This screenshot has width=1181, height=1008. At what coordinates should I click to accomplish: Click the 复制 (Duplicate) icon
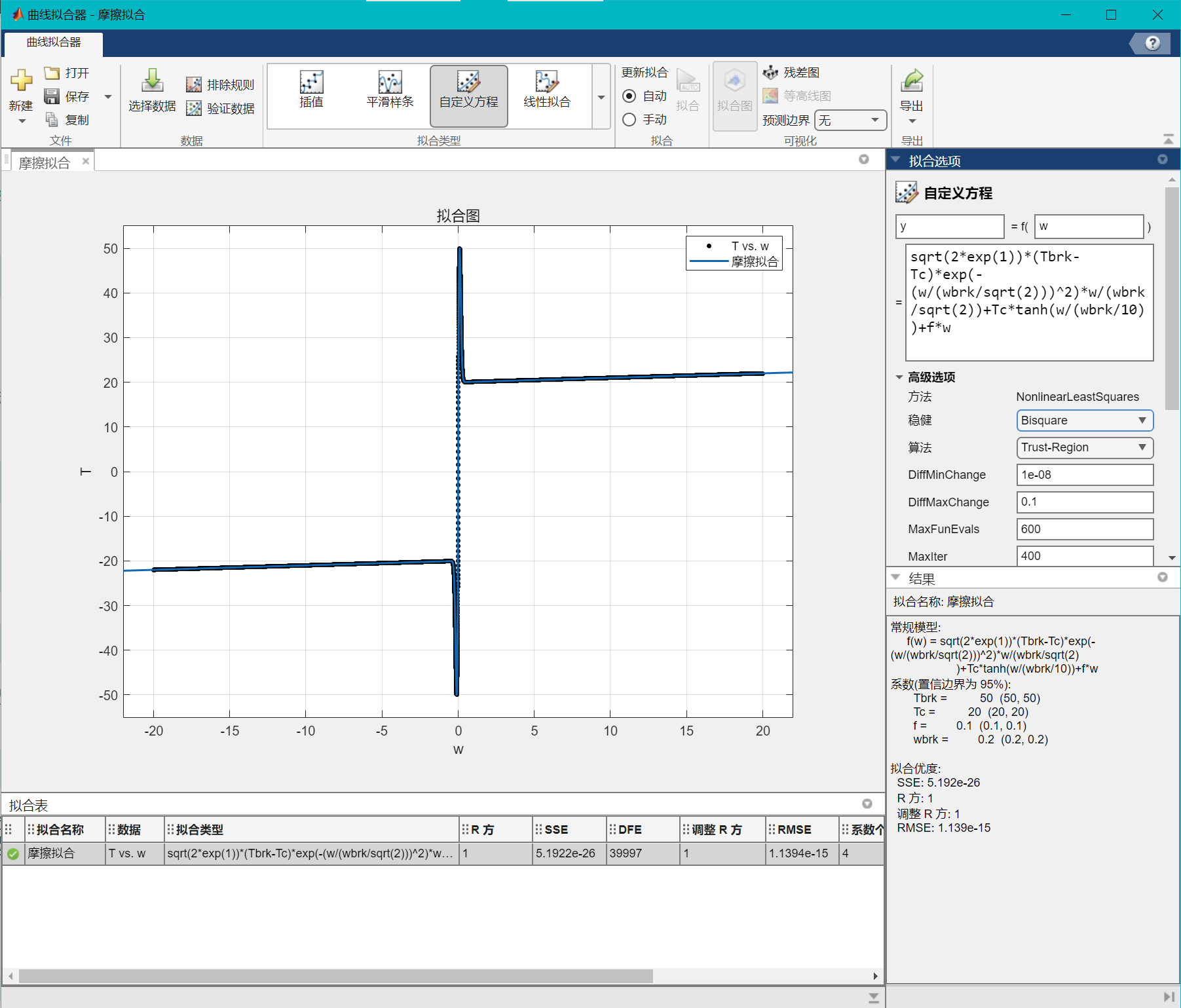tap(52, 119)
